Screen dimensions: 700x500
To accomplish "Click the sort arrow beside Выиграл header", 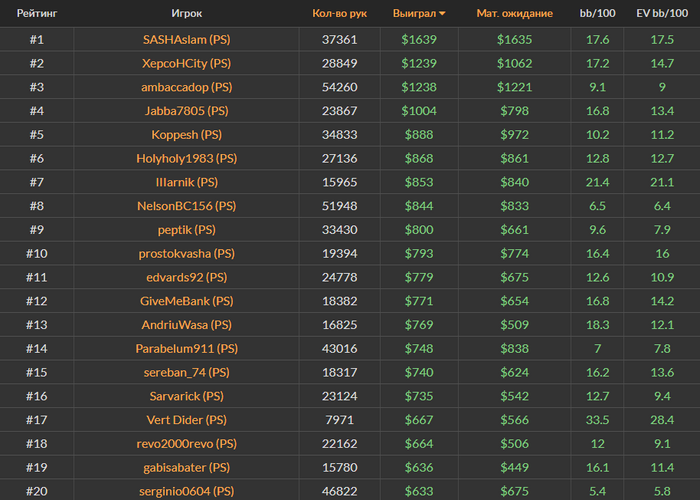I will pos(442,14).
